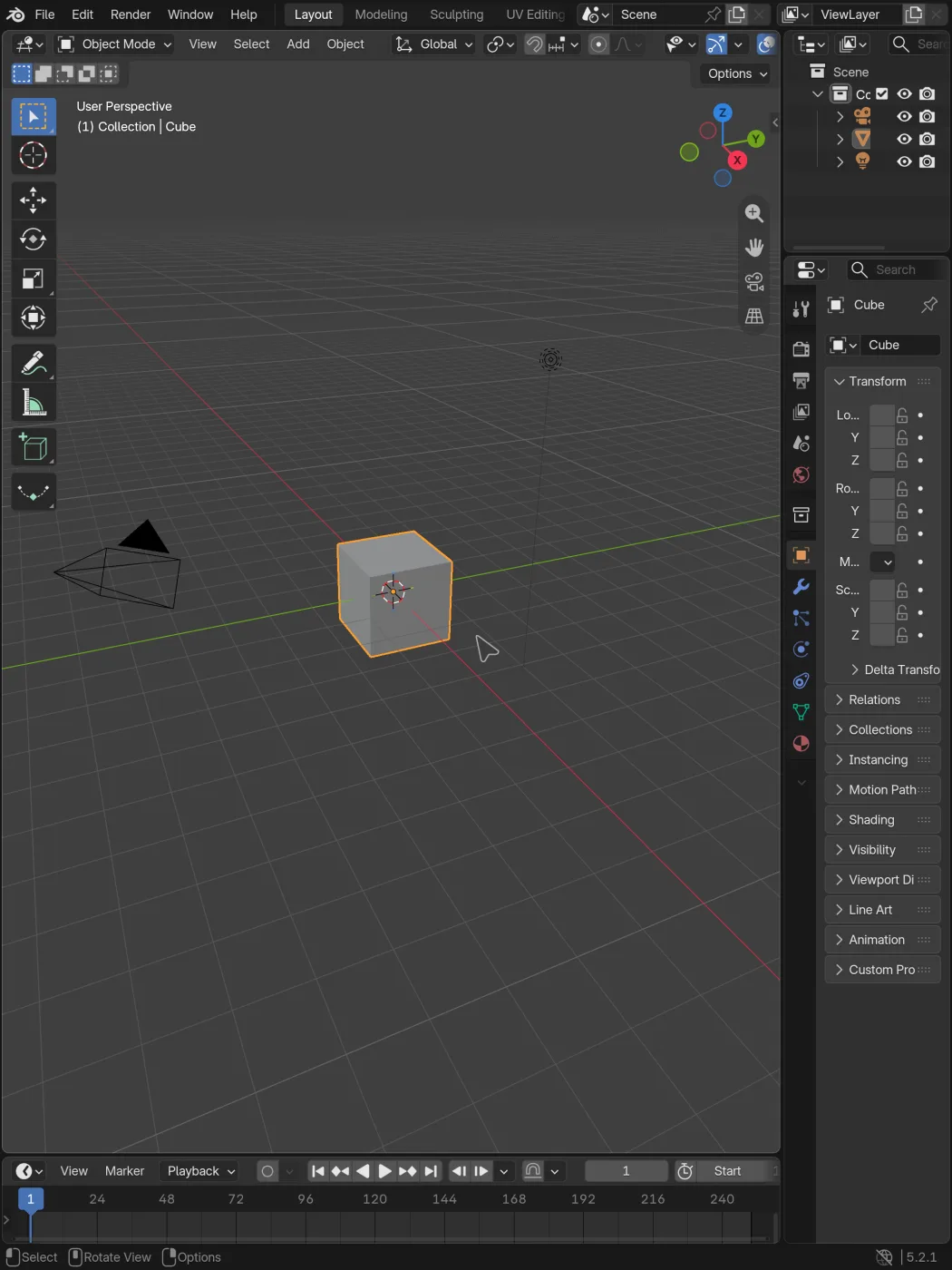Open the World properties tab
The width and height of the screenshot is (952, 1270).
point(801,475)
